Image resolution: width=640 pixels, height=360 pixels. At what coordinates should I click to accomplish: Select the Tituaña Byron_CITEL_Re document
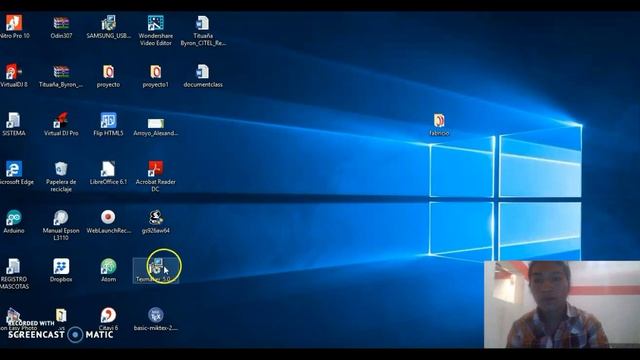coord(203,23)
